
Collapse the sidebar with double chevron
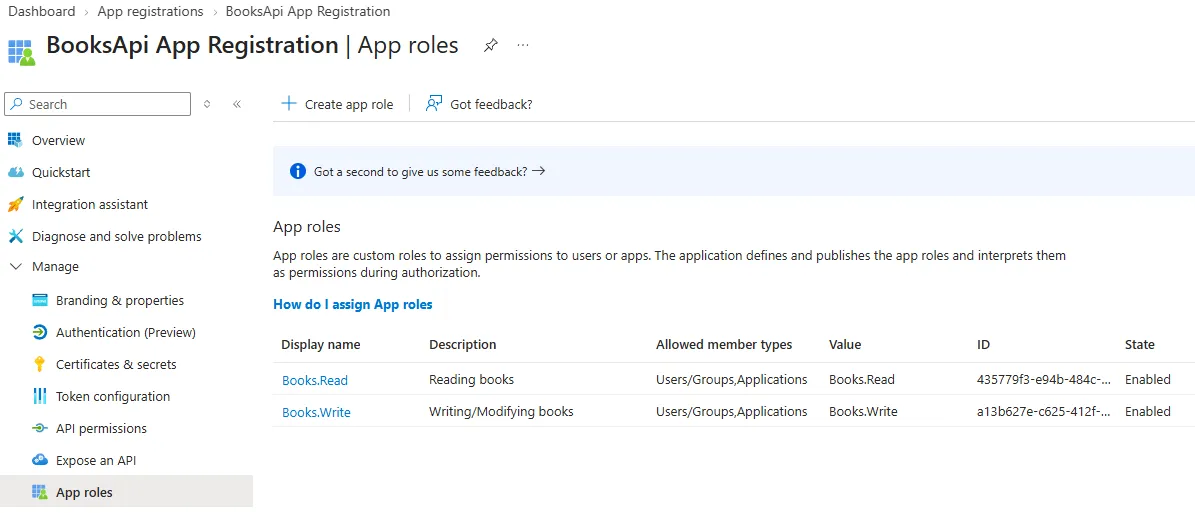[237, 104]
